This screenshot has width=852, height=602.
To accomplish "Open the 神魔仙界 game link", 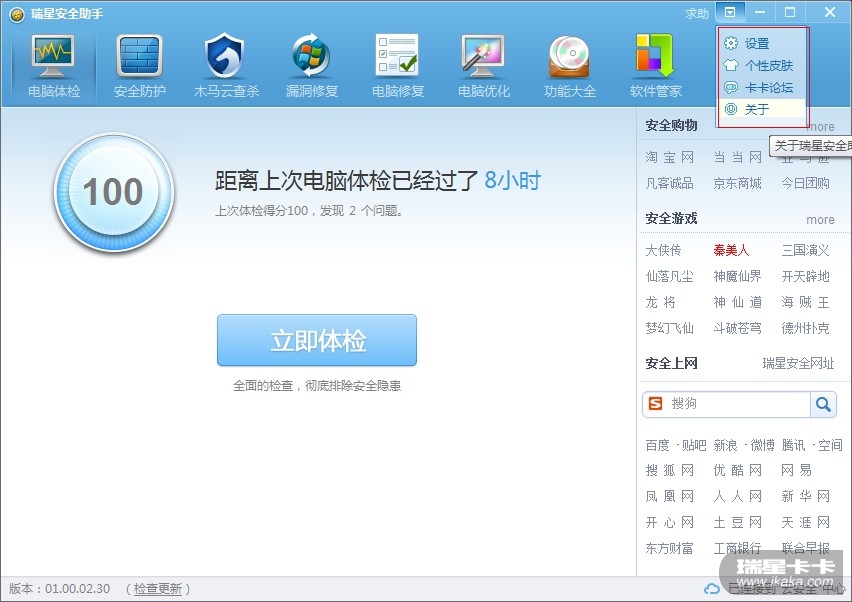I will (737, 276).
